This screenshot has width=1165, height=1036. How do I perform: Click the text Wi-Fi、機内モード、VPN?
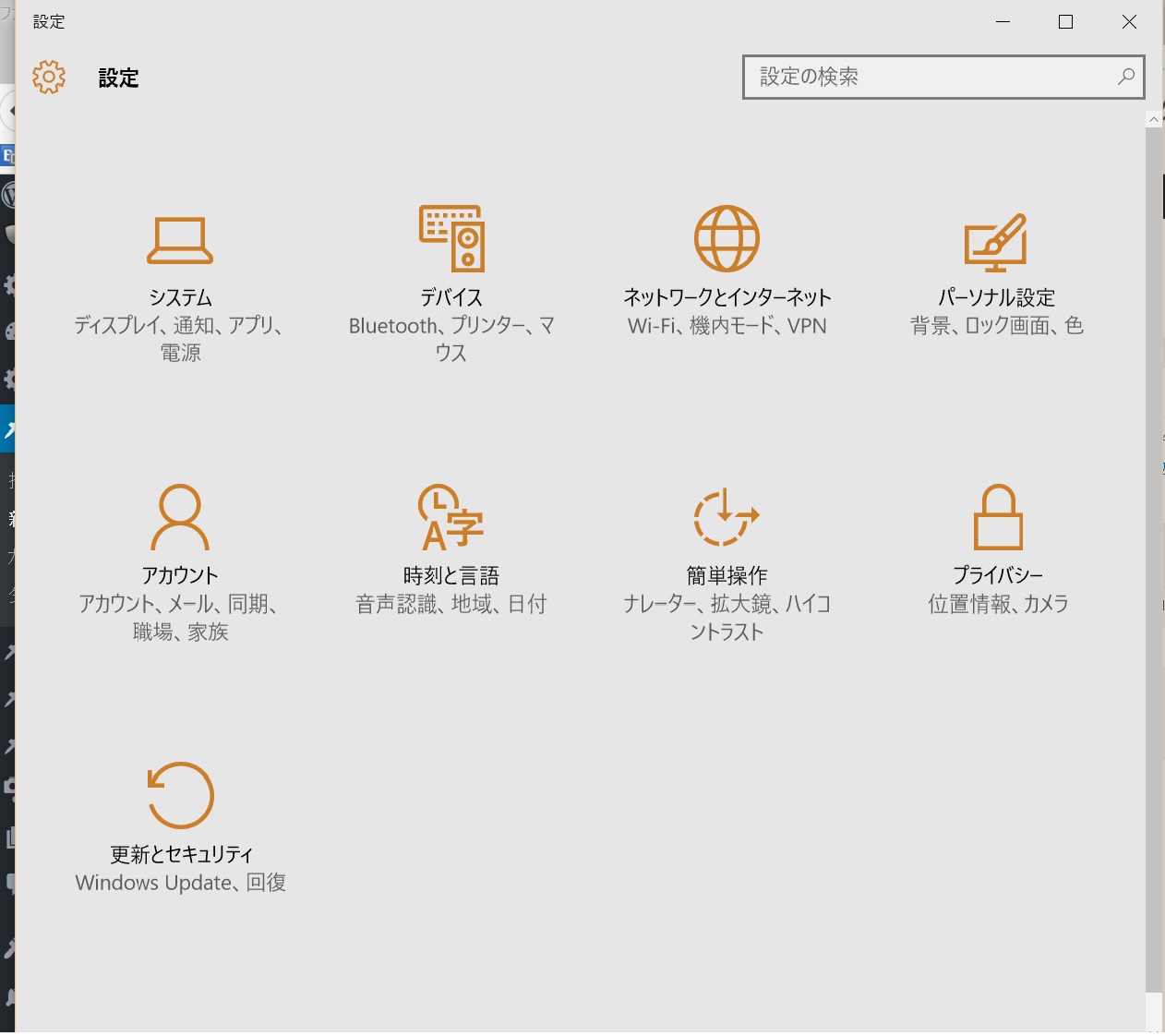coord(727,326)
